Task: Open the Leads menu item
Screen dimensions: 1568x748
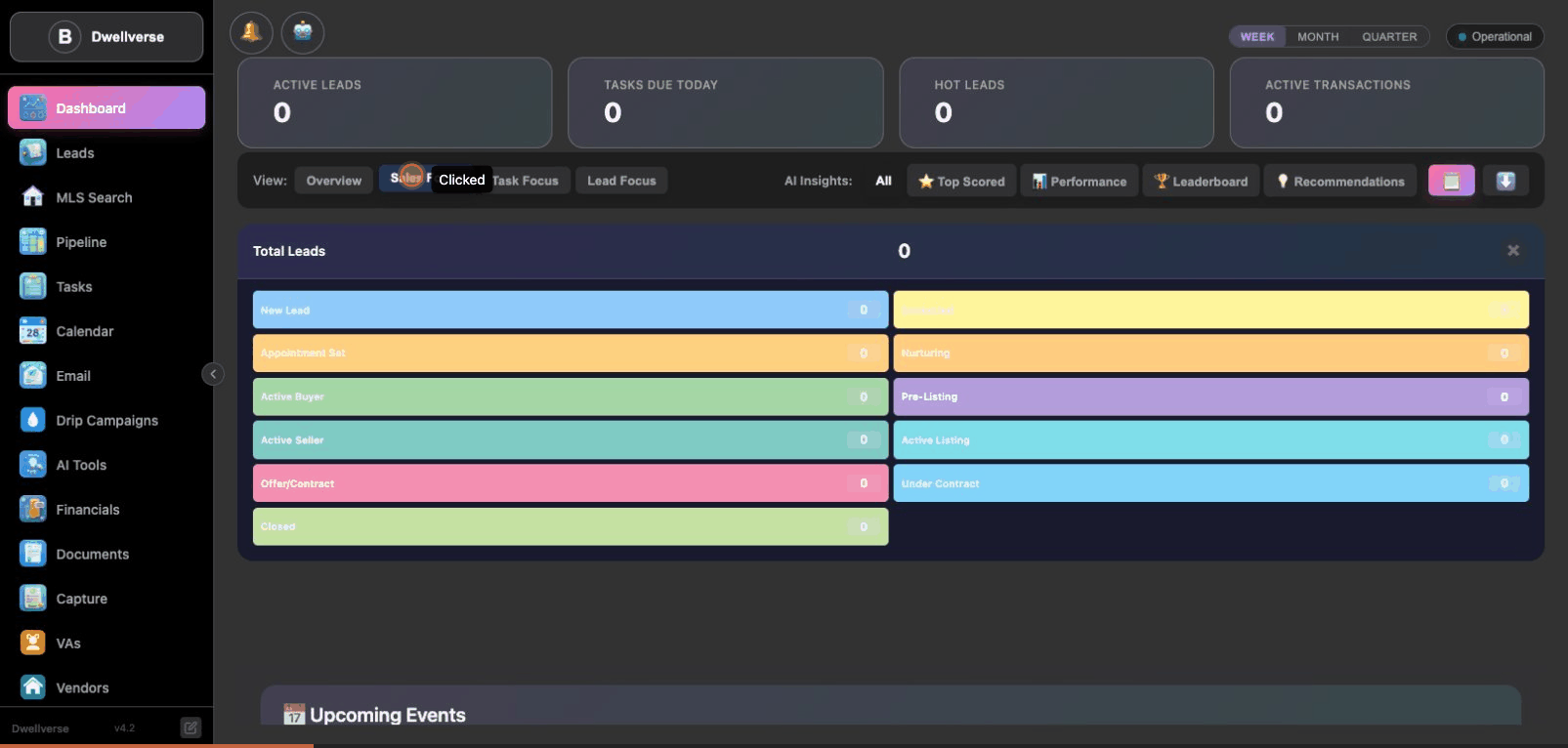Action: 106,153
